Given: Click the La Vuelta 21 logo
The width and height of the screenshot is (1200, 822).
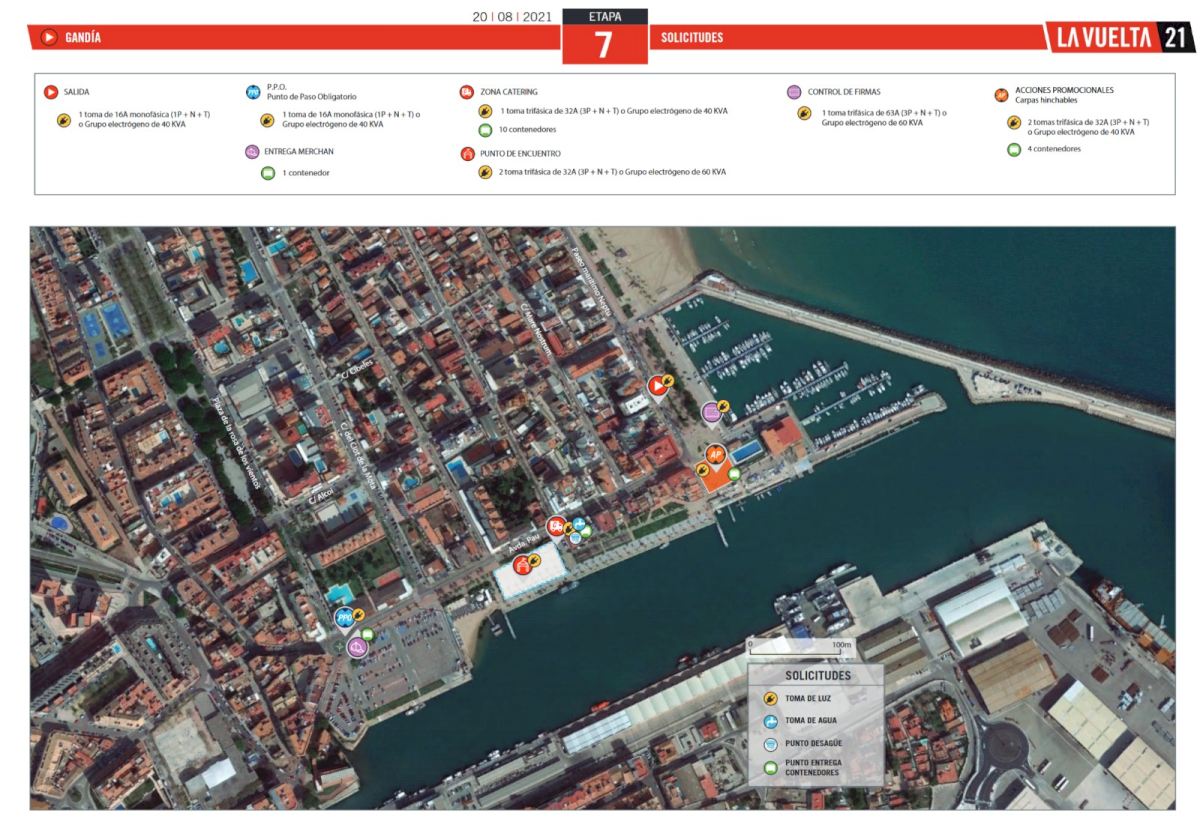Looking at the screenshot, I should point(1120,38).
